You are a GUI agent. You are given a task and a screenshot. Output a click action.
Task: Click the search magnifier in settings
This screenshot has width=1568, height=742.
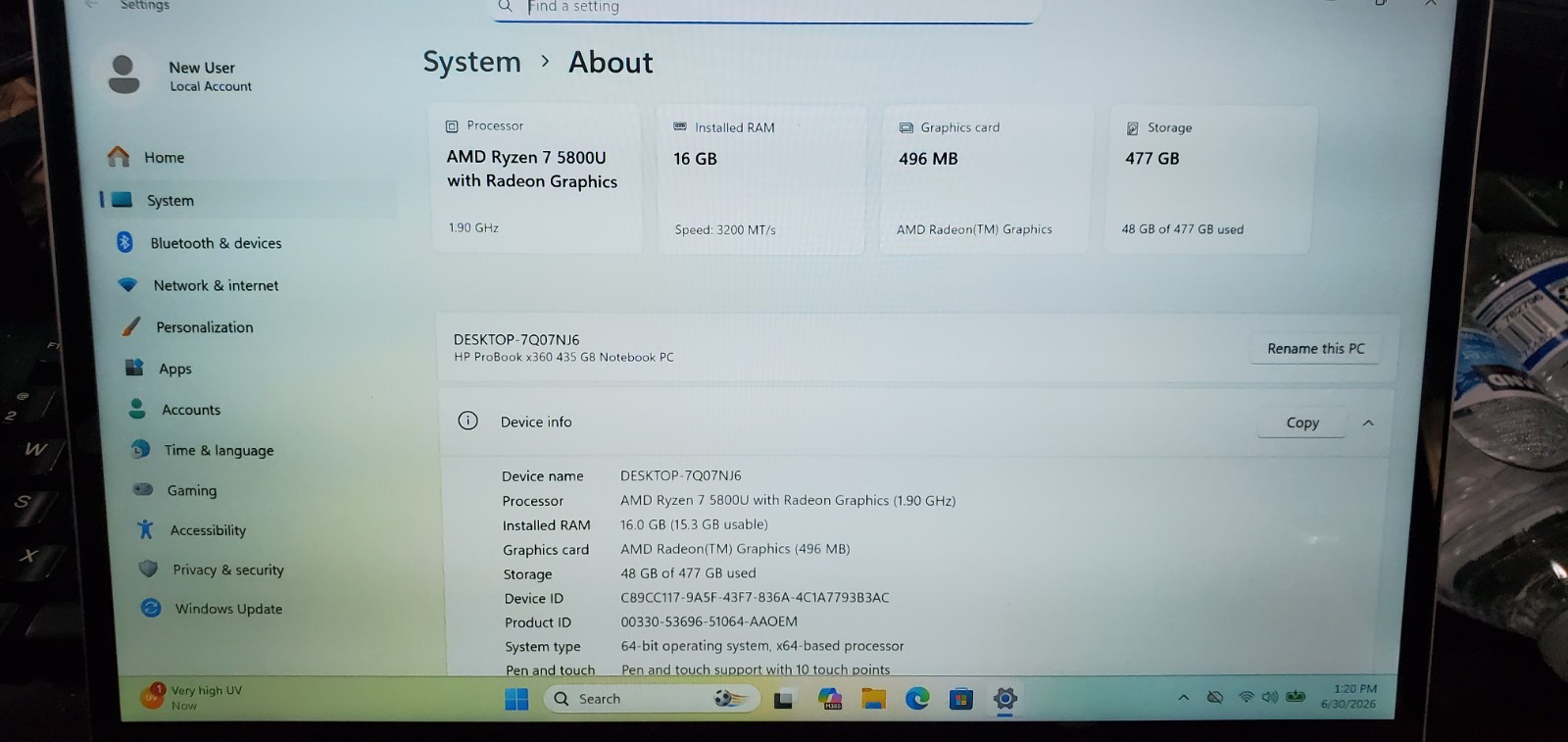(506, 6)
